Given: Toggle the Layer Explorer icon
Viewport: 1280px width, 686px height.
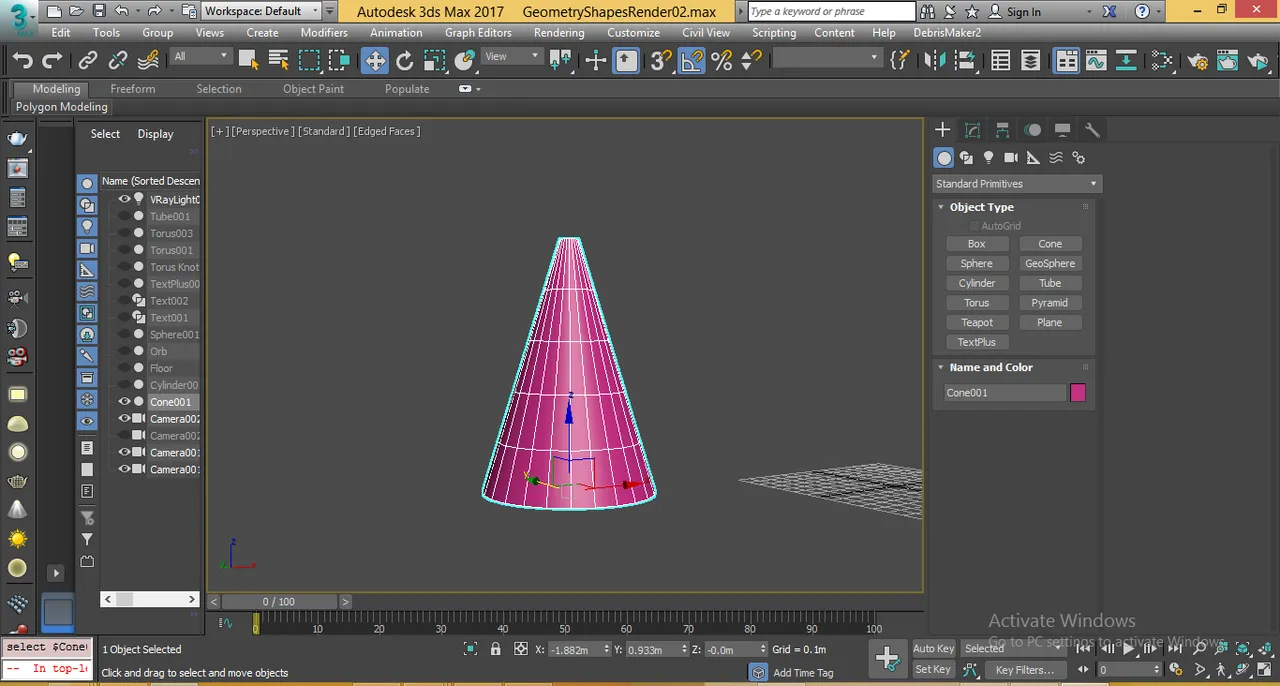Looking at the screenshot, I should (1031, 61).
